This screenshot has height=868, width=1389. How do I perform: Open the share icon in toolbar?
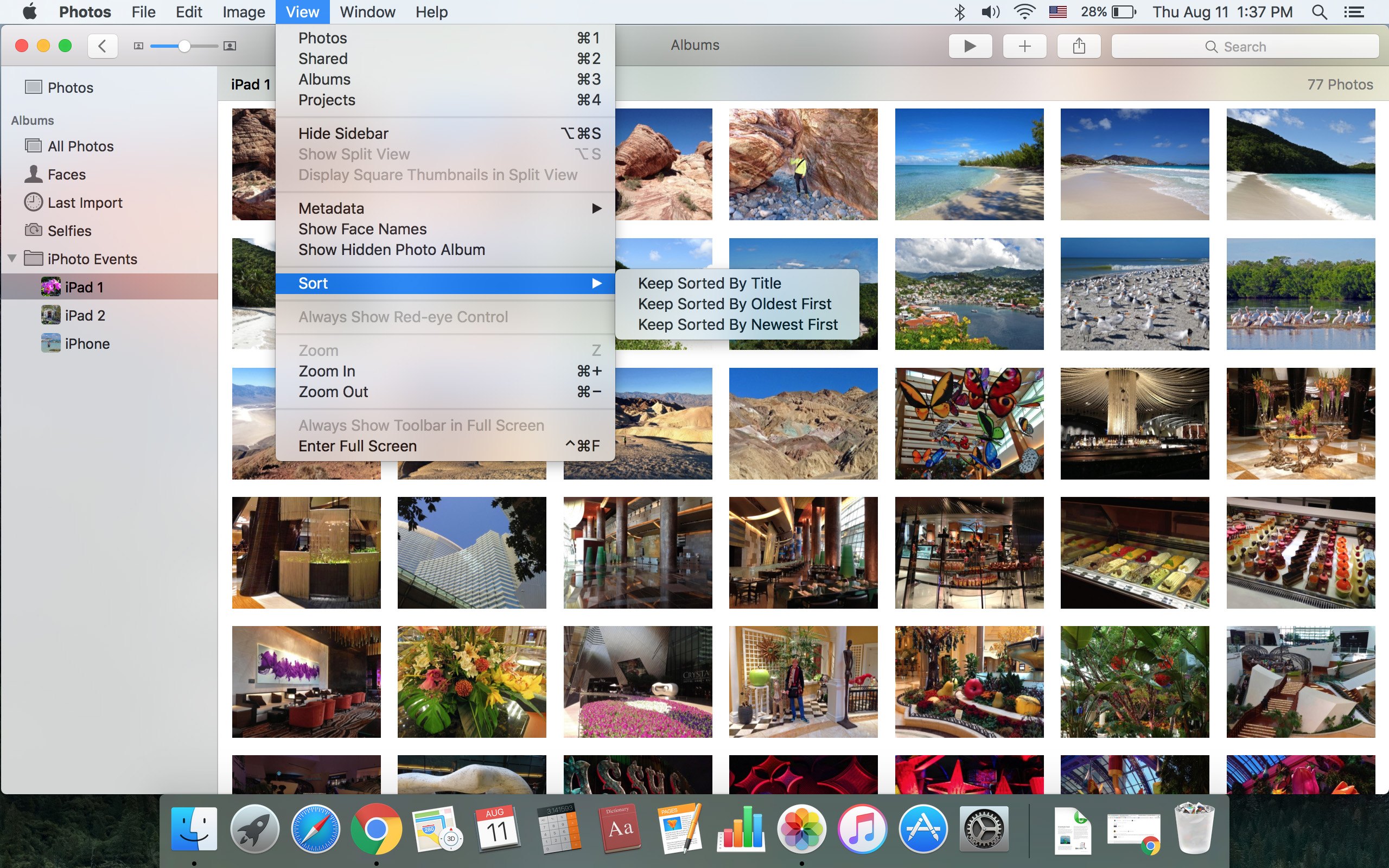(x=1079, y=46)
